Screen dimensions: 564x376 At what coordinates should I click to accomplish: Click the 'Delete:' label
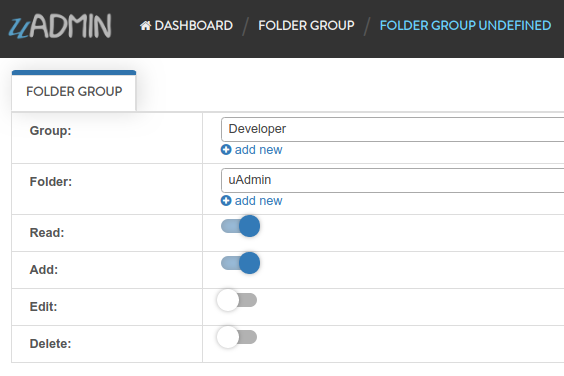pos(50,344)
